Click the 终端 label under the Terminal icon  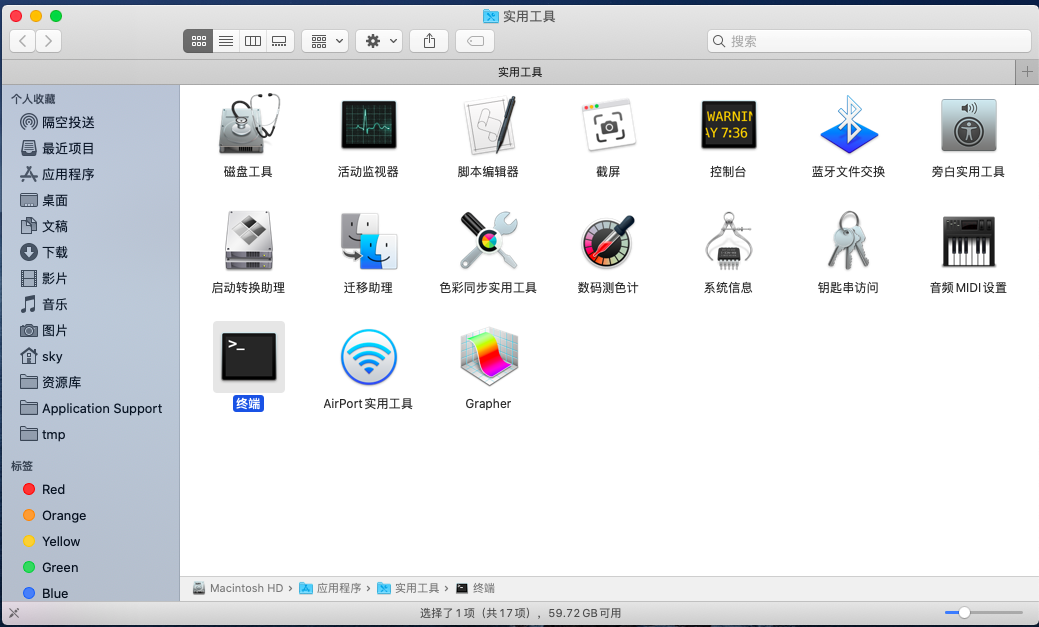click(248, 404)
